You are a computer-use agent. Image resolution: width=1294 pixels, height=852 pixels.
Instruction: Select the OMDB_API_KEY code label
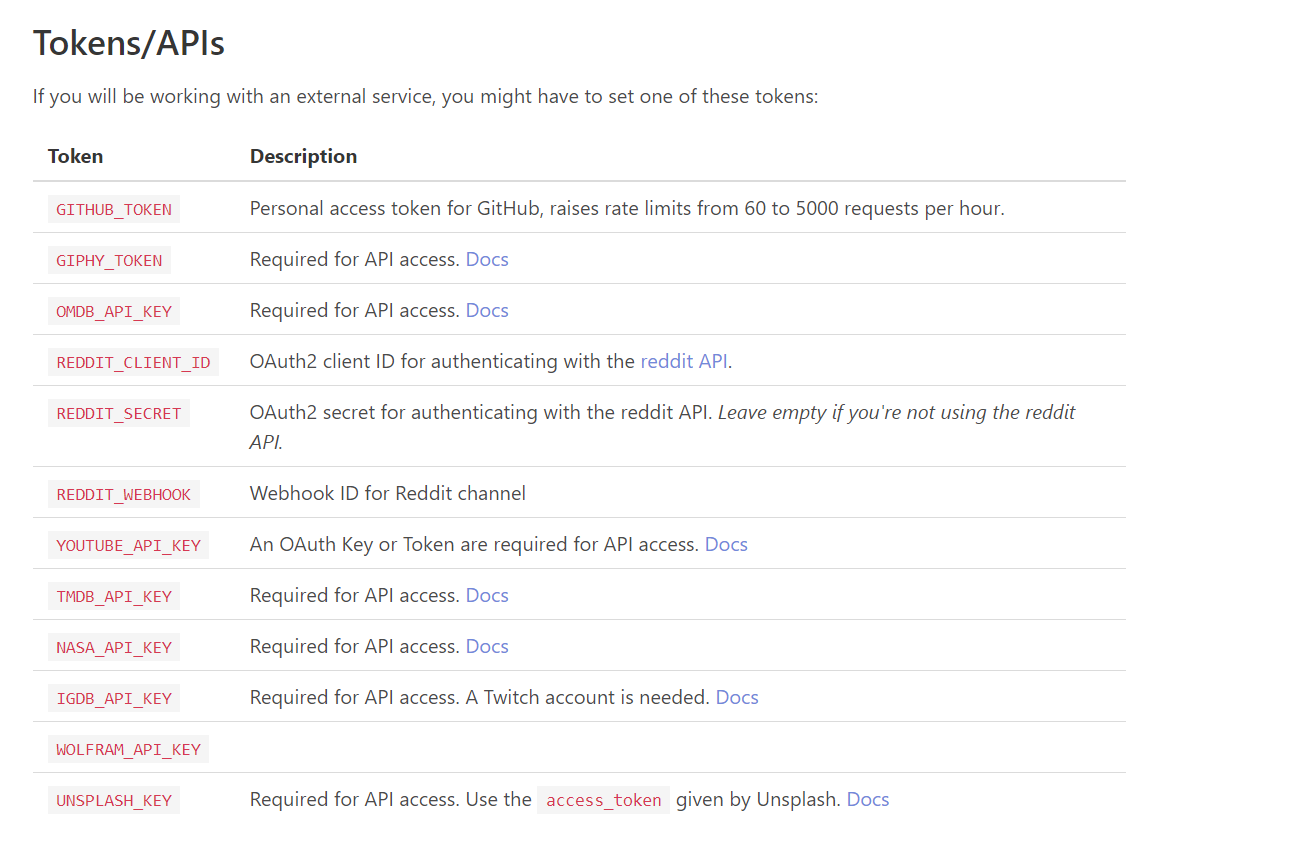pyautogui.click(x=113, y=311)
